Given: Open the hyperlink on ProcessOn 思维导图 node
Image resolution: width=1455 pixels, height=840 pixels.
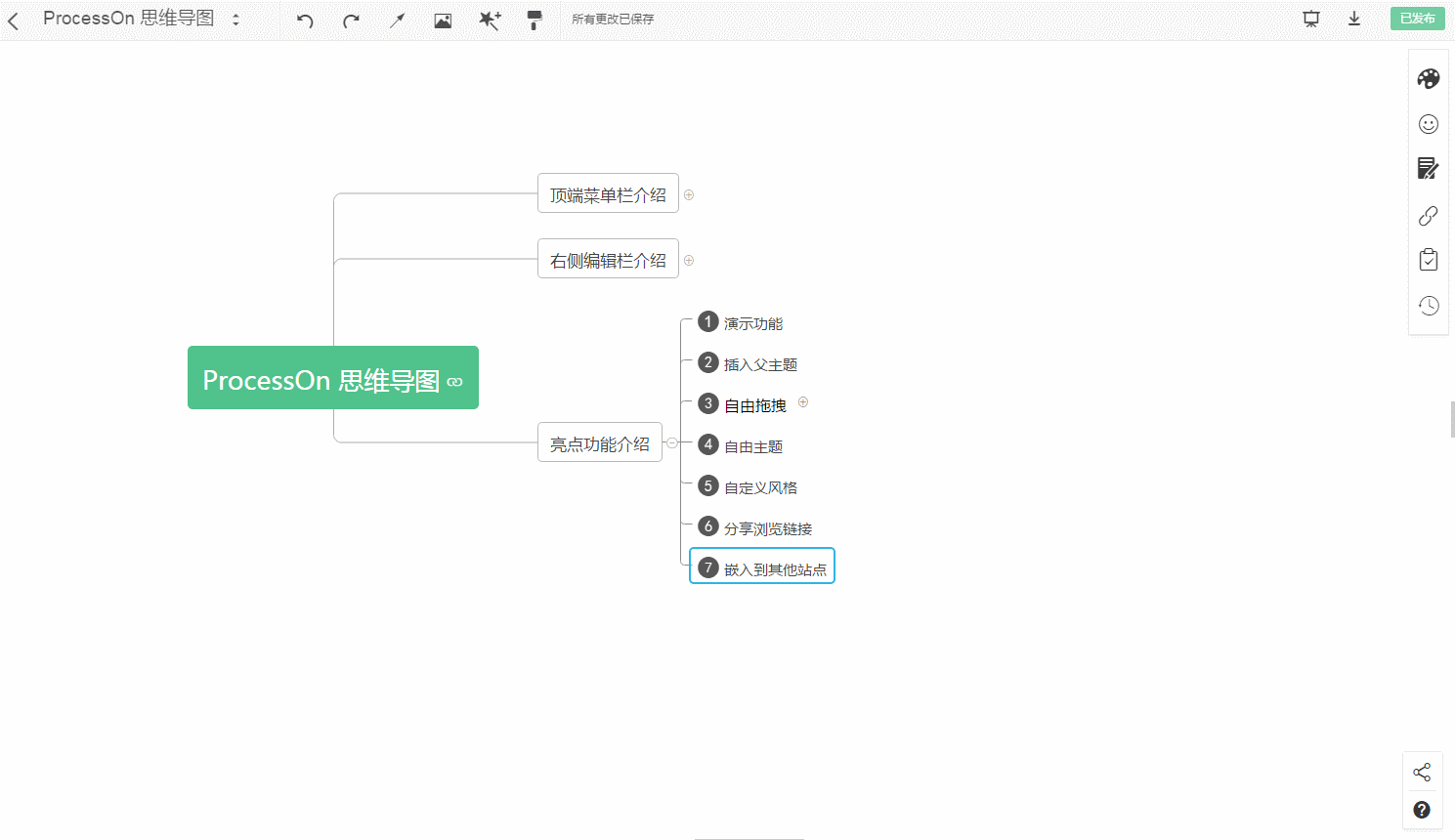Looking at the screenshot, I should tap(454, 382).
